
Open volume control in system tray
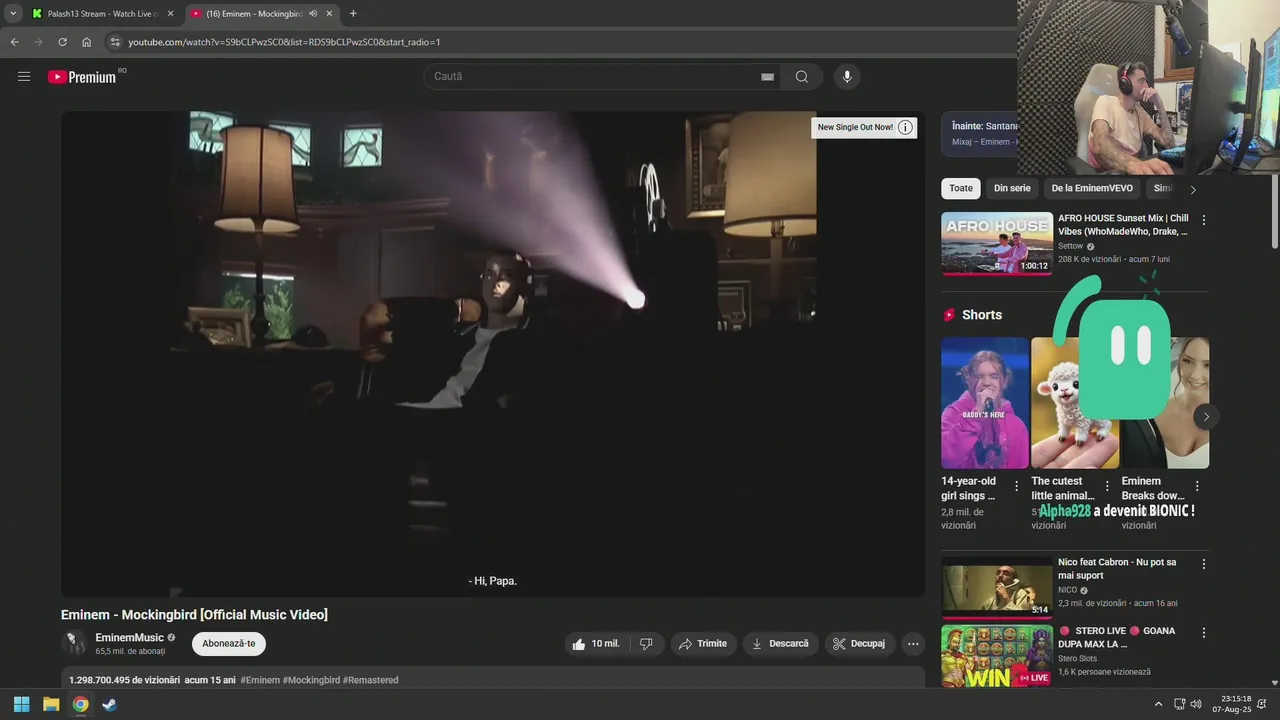(1196, 704)
